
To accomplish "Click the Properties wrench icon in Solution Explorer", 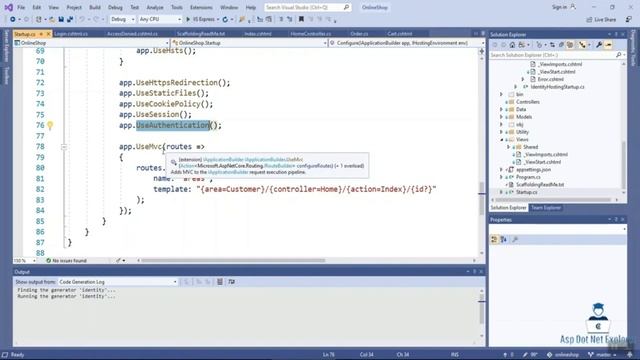I will click(599, 45).
